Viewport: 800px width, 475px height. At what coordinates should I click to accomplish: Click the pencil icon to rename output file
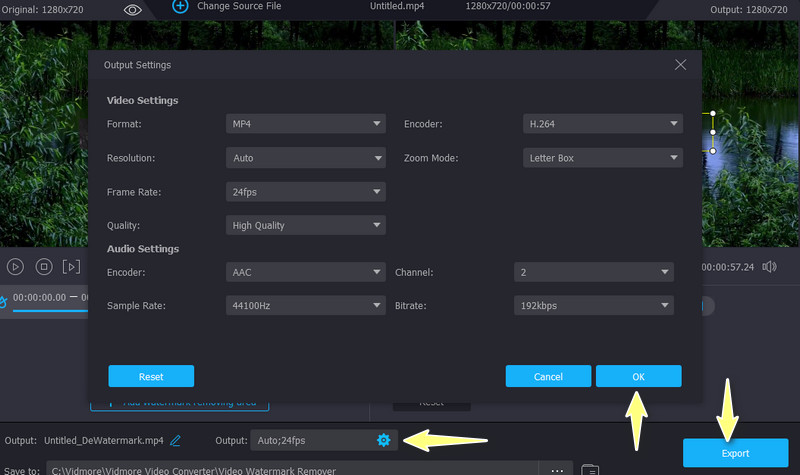click(176, 440)
